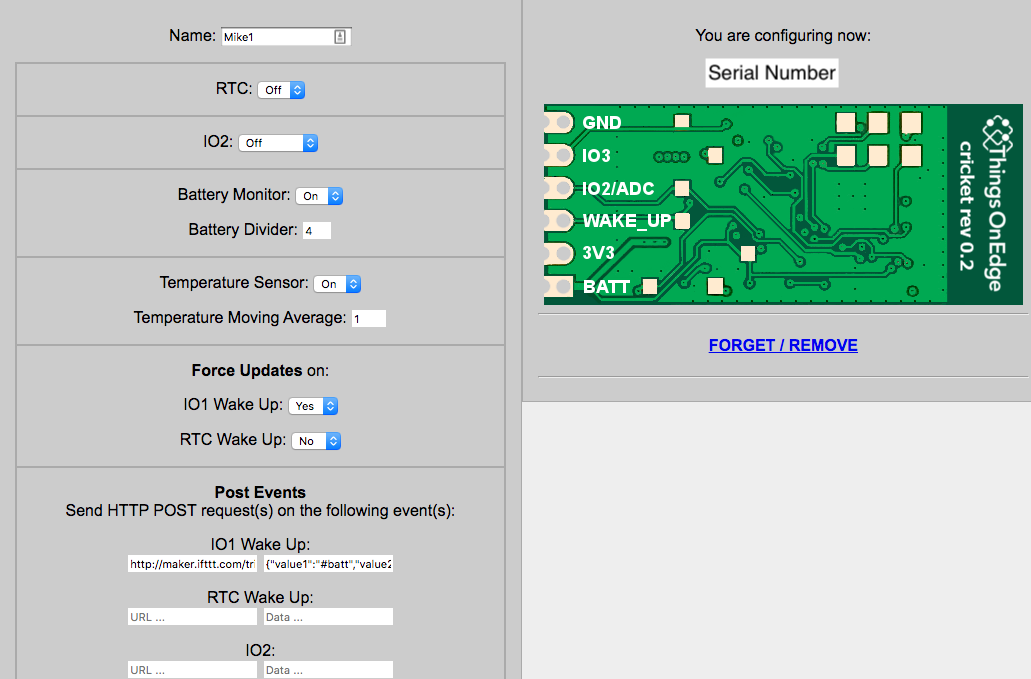The image size is (1031, 679).
Task: Focus the Temperature Moving Average field
Action: point(368,319)
